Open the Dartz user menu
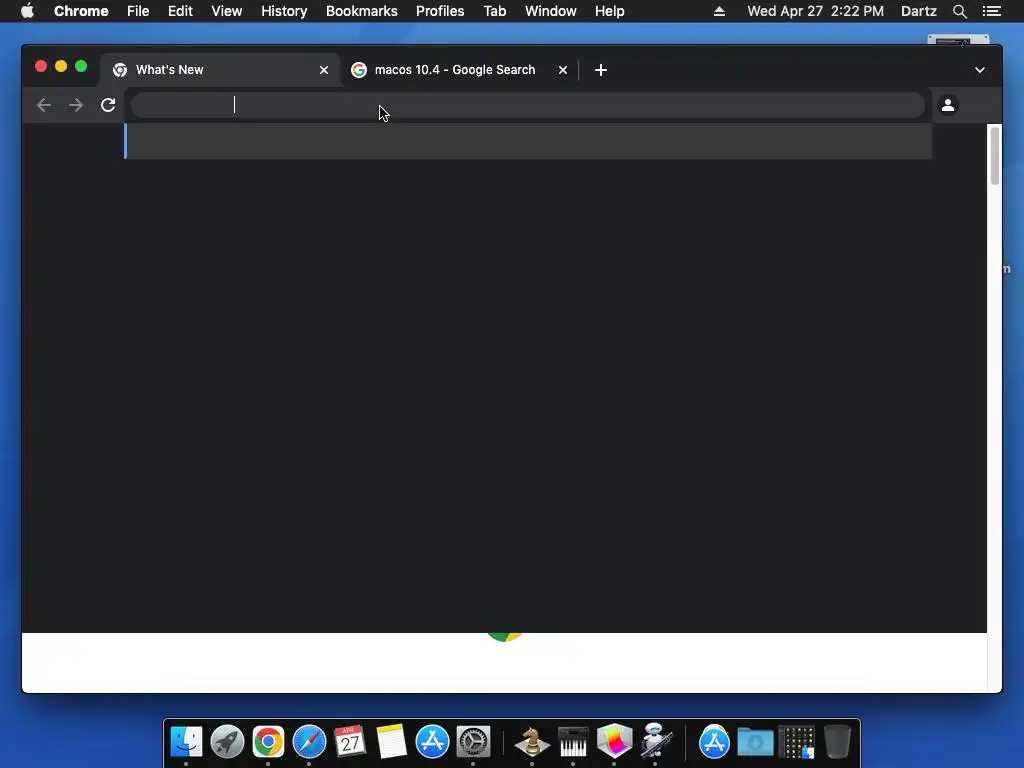The height and width of the screenshot is (768, 1024). (919, 11)
